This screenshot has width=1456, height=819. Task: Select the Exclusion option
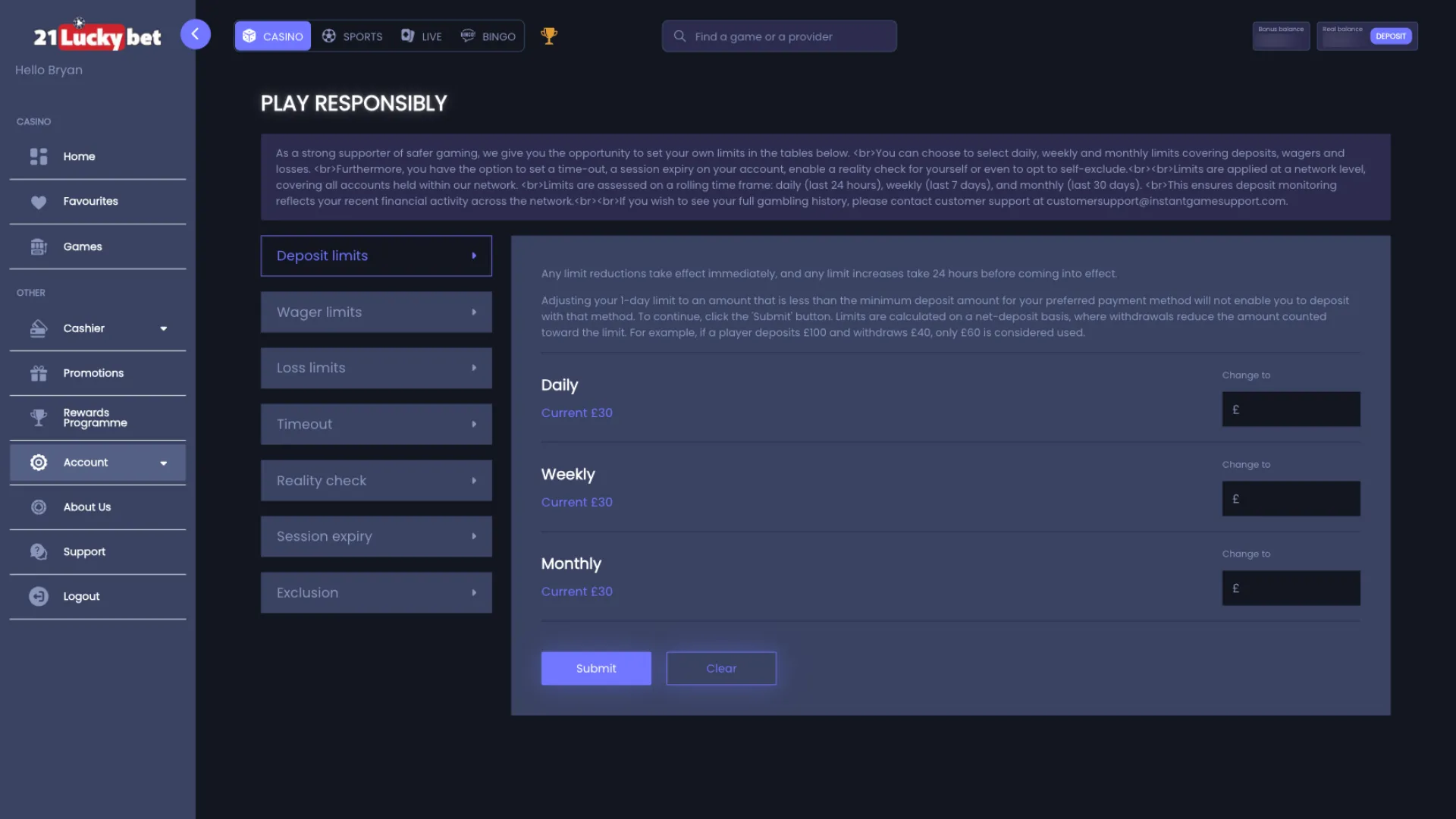[376, 592]
